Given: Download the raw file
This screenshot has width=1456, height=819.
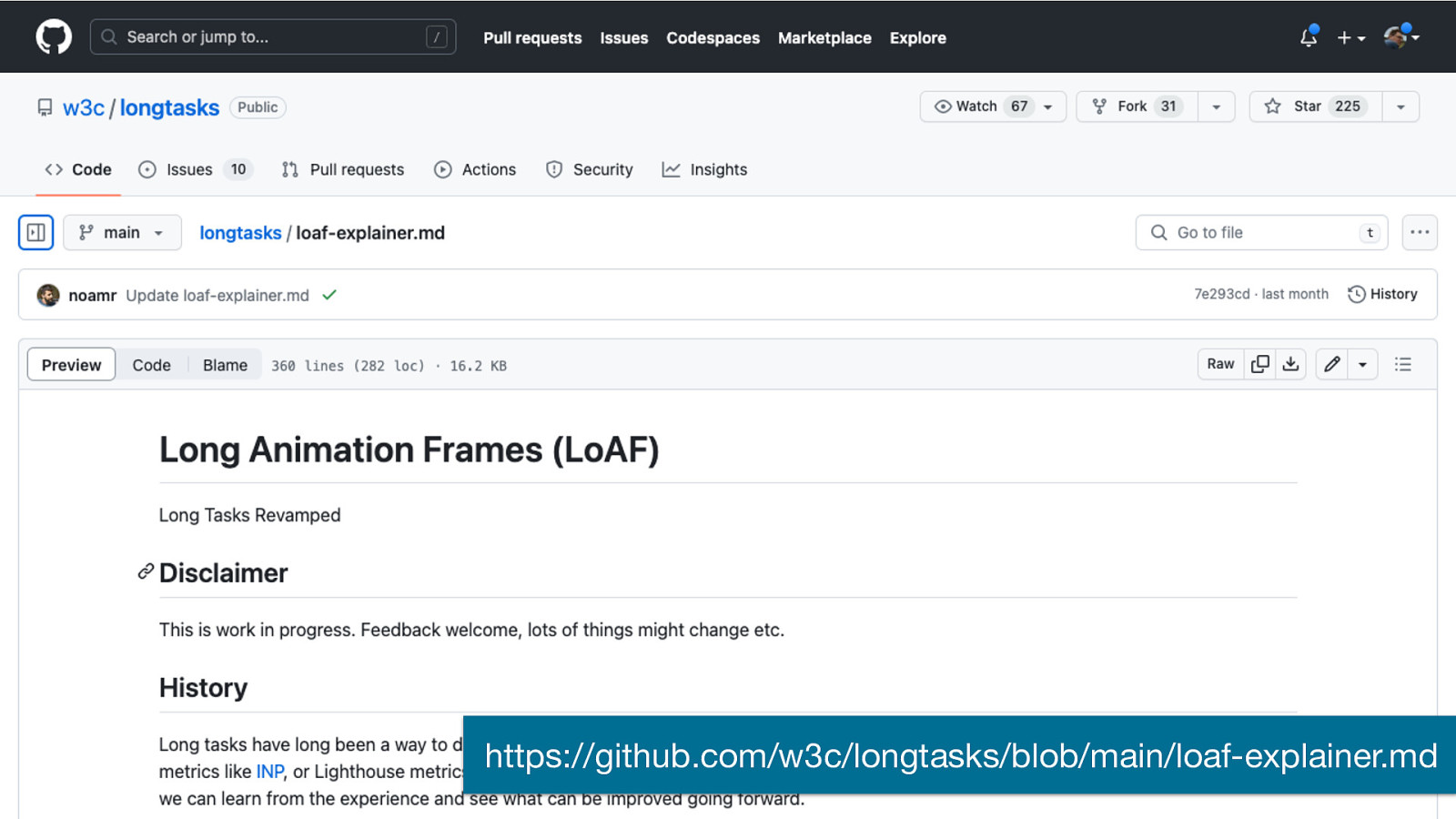Looking at the screenshot, I should 1290,364.
